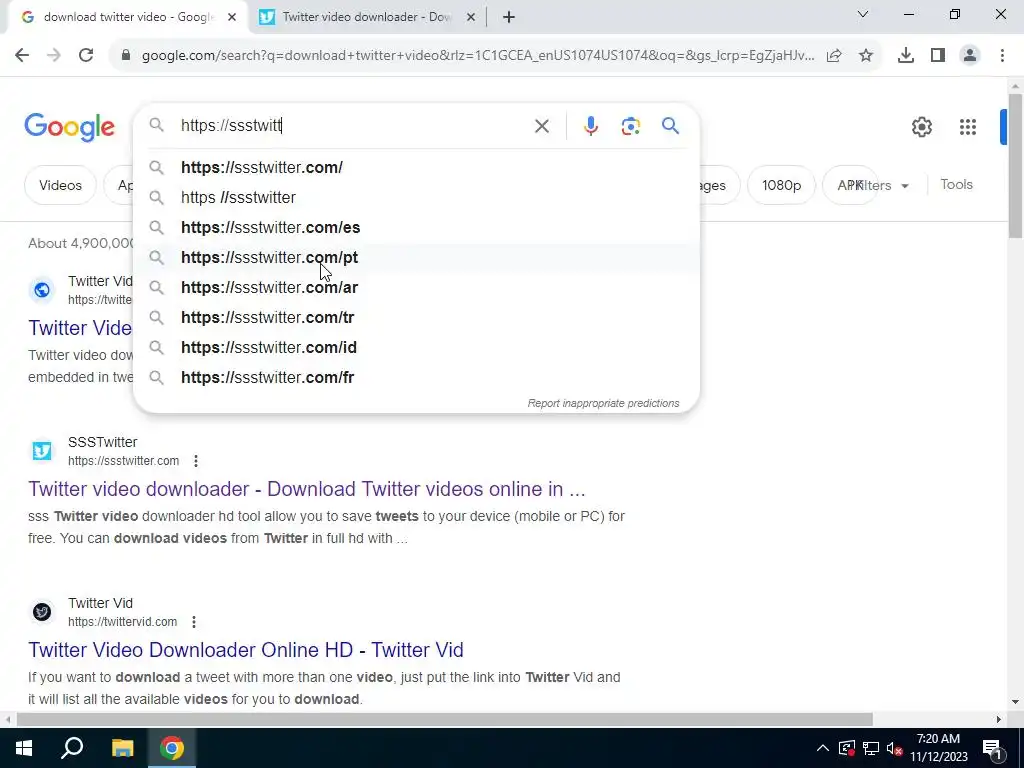This screenshot has height=768, width=1024.
Task: Select suggestion https://ssstwitter.com/es
Action: click(416, 227)
